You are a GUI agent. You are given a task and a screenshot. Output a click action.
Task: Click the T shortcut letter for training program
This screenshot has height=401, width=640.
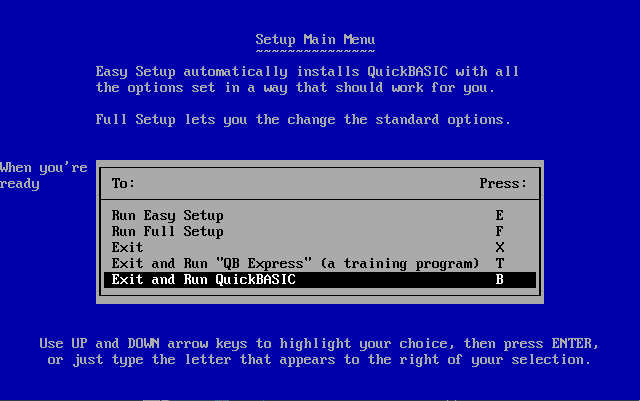[x=499, y=263]
